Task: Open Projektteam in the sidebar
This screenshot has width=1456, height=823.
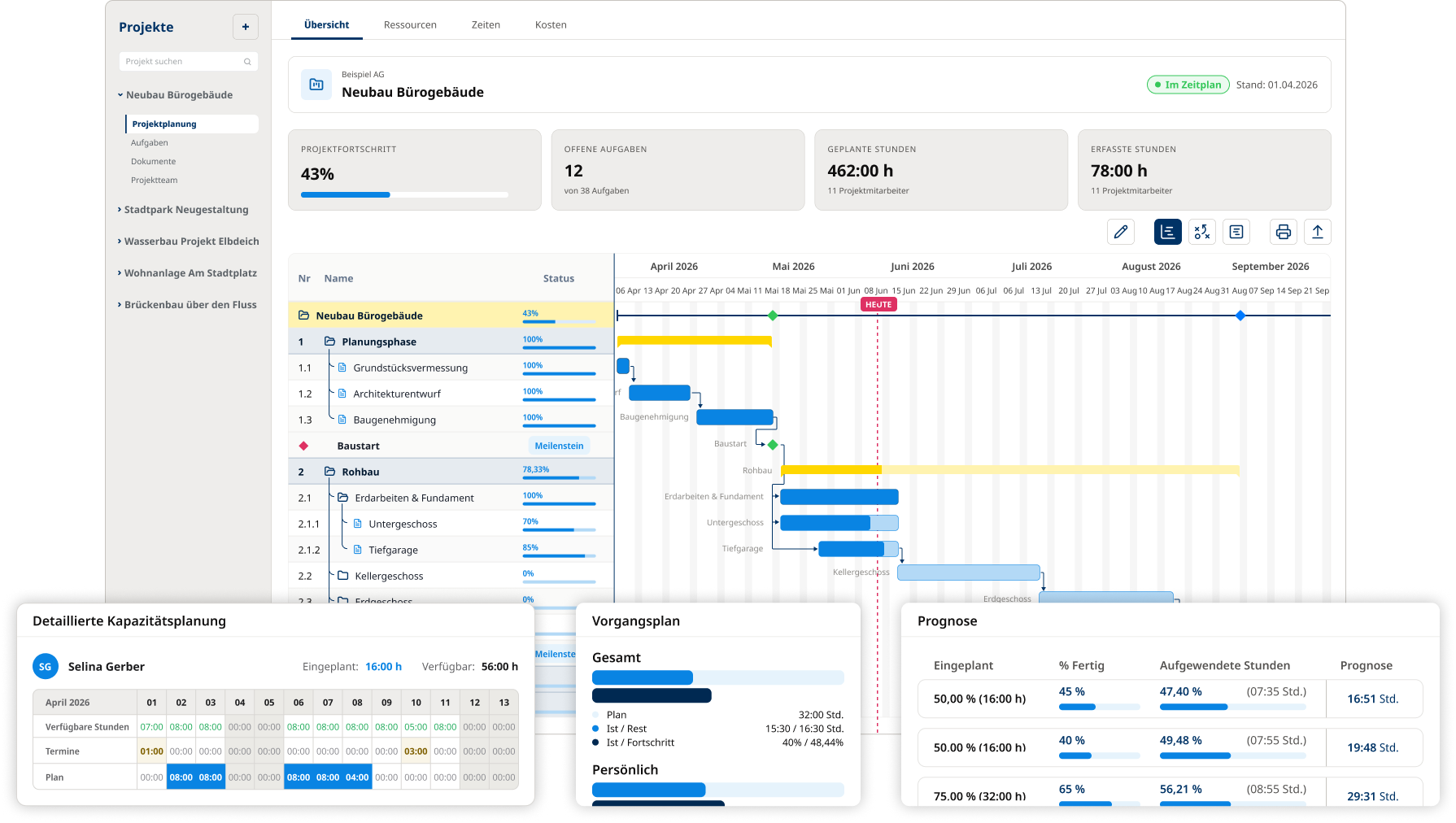Action: 154,181
